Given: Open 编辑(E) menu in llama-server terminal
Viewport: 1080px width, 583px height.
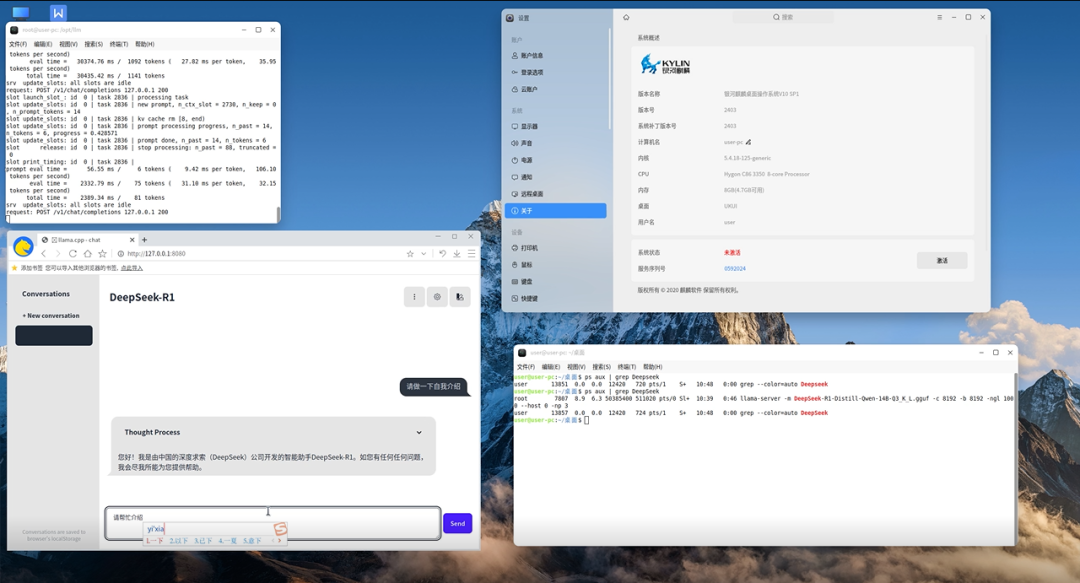Looking at the screenshot, I should [x=43, y=44].
